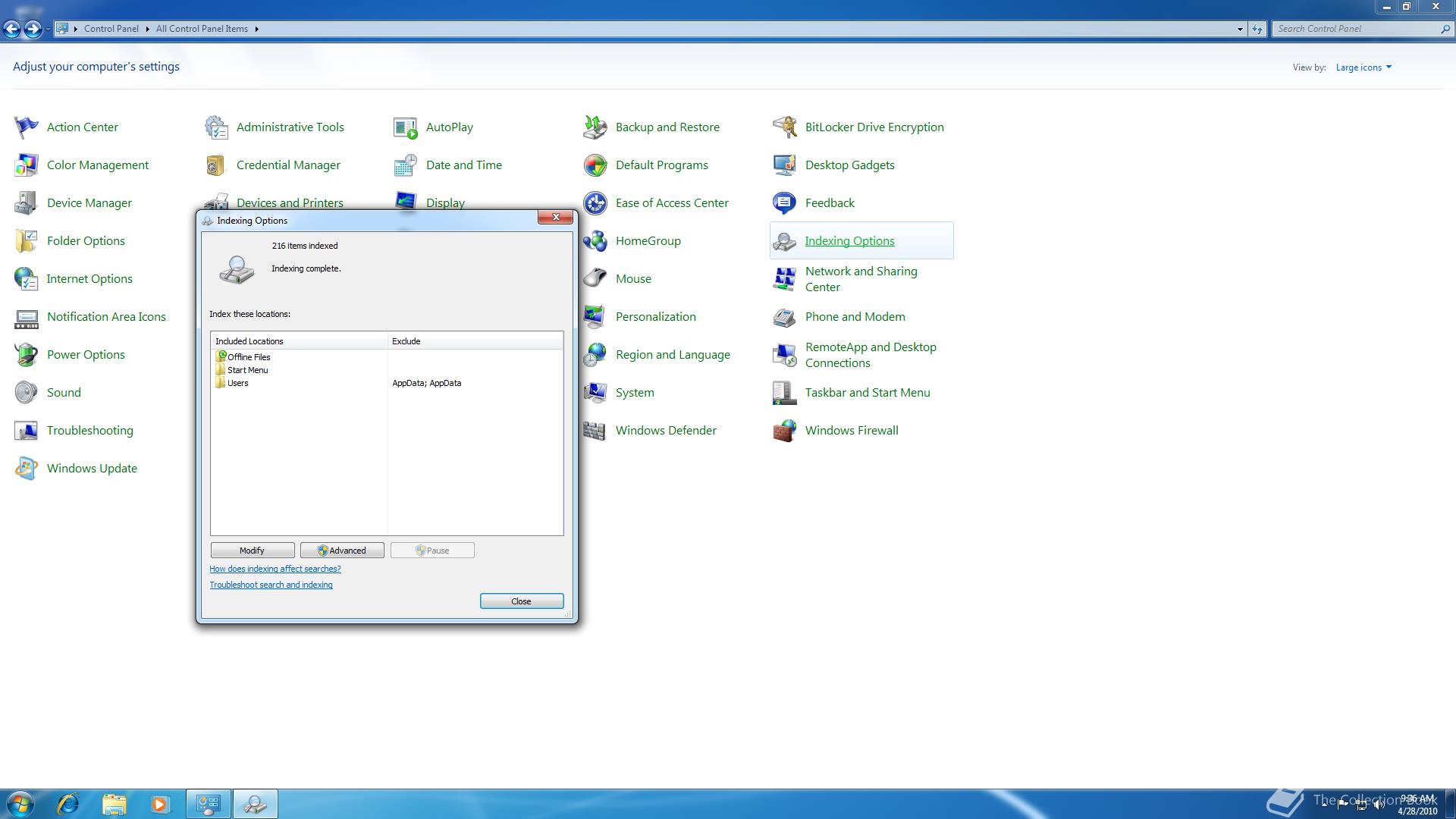Click the Forward navigation arrow

pyautogui.click(x=33, y=29)
